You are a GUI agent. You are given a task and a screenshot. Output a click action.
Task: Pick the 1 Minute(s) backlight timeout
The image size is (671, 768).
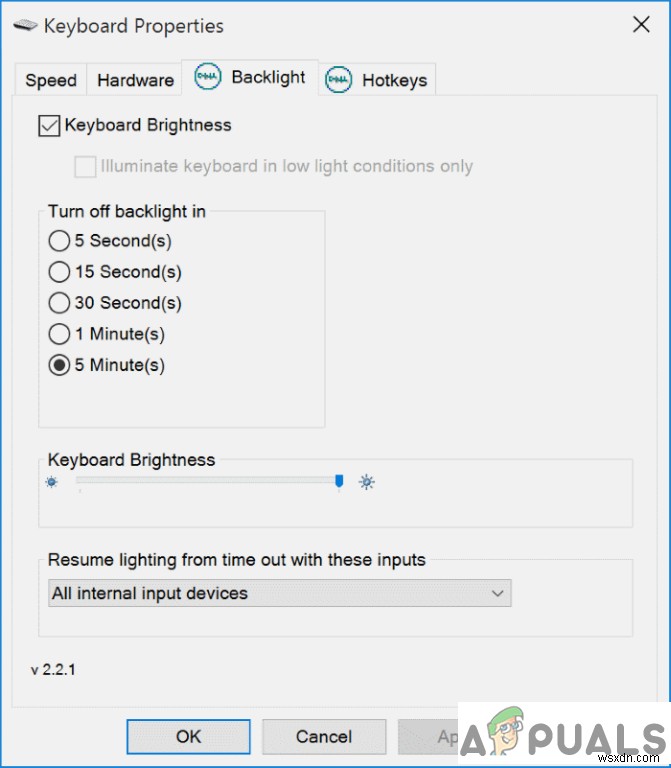click(x=59, y=334)
